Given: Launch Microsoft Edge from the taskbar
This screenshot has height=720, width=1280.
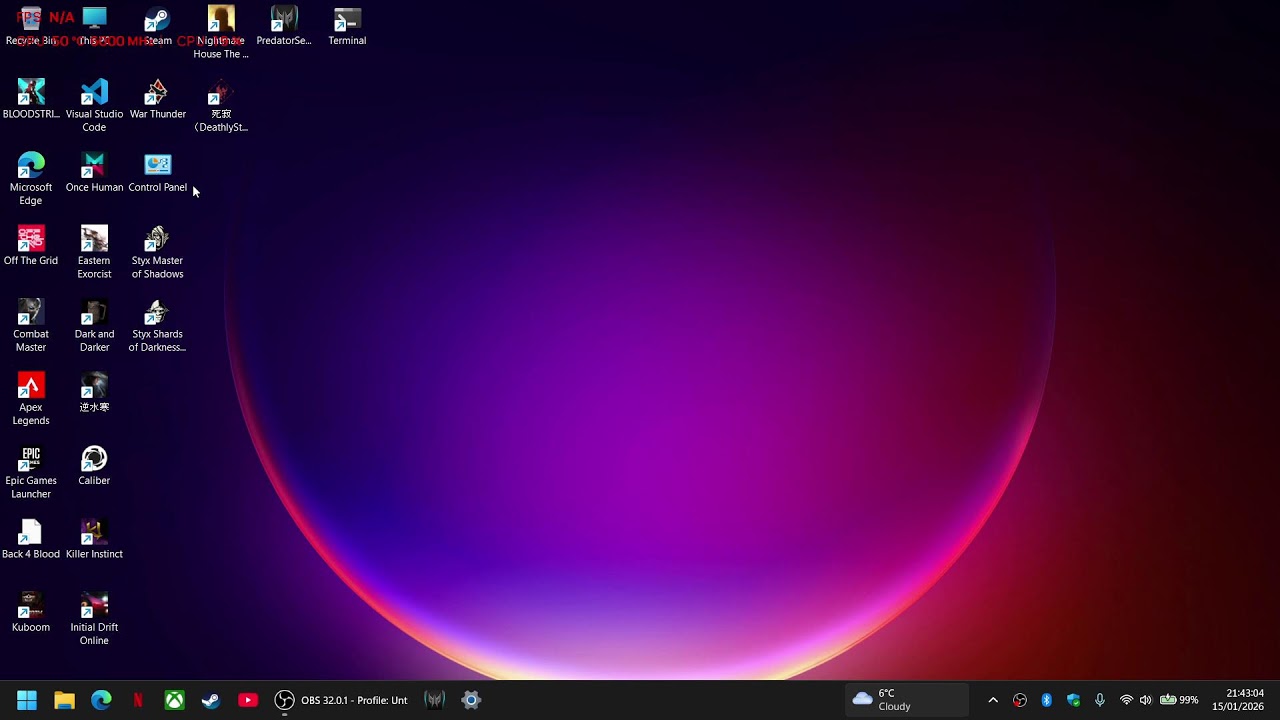Looking at the screenshot, I should click(x=101, y=700).
